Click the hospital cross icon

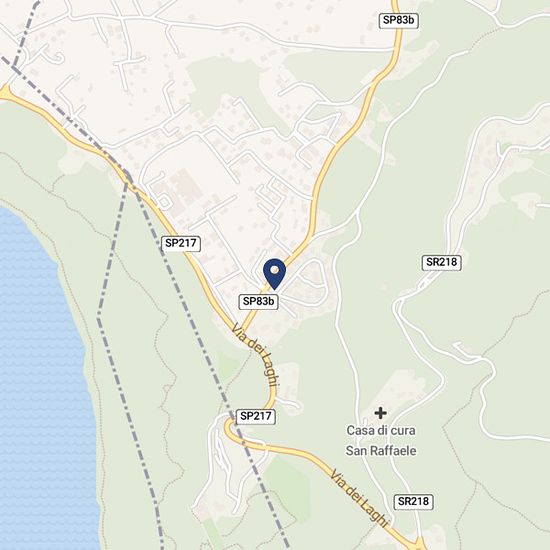380,413
